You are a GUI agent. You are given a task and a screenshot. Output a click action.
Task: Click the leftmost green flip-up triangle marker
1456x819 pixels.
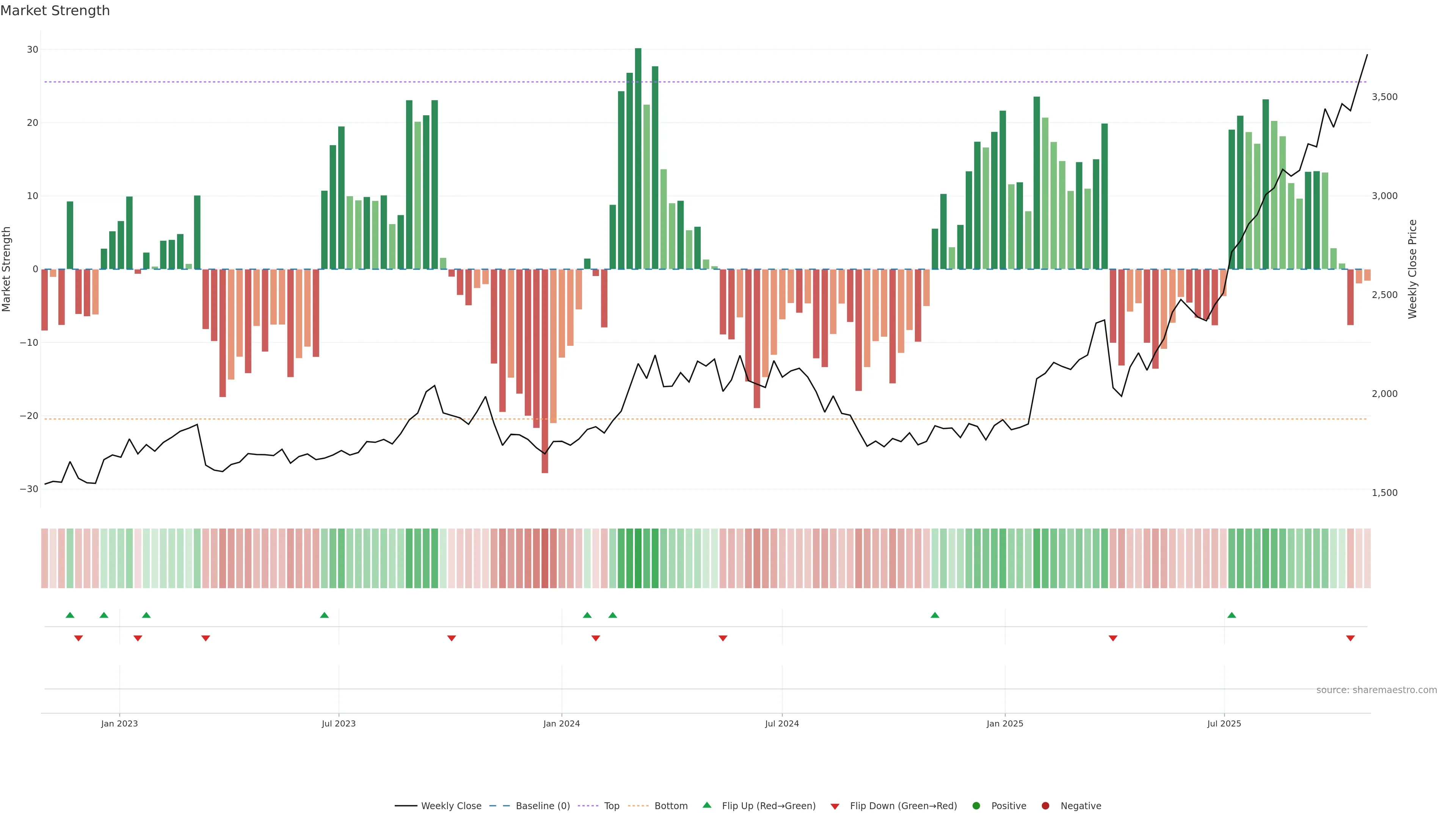70,615
